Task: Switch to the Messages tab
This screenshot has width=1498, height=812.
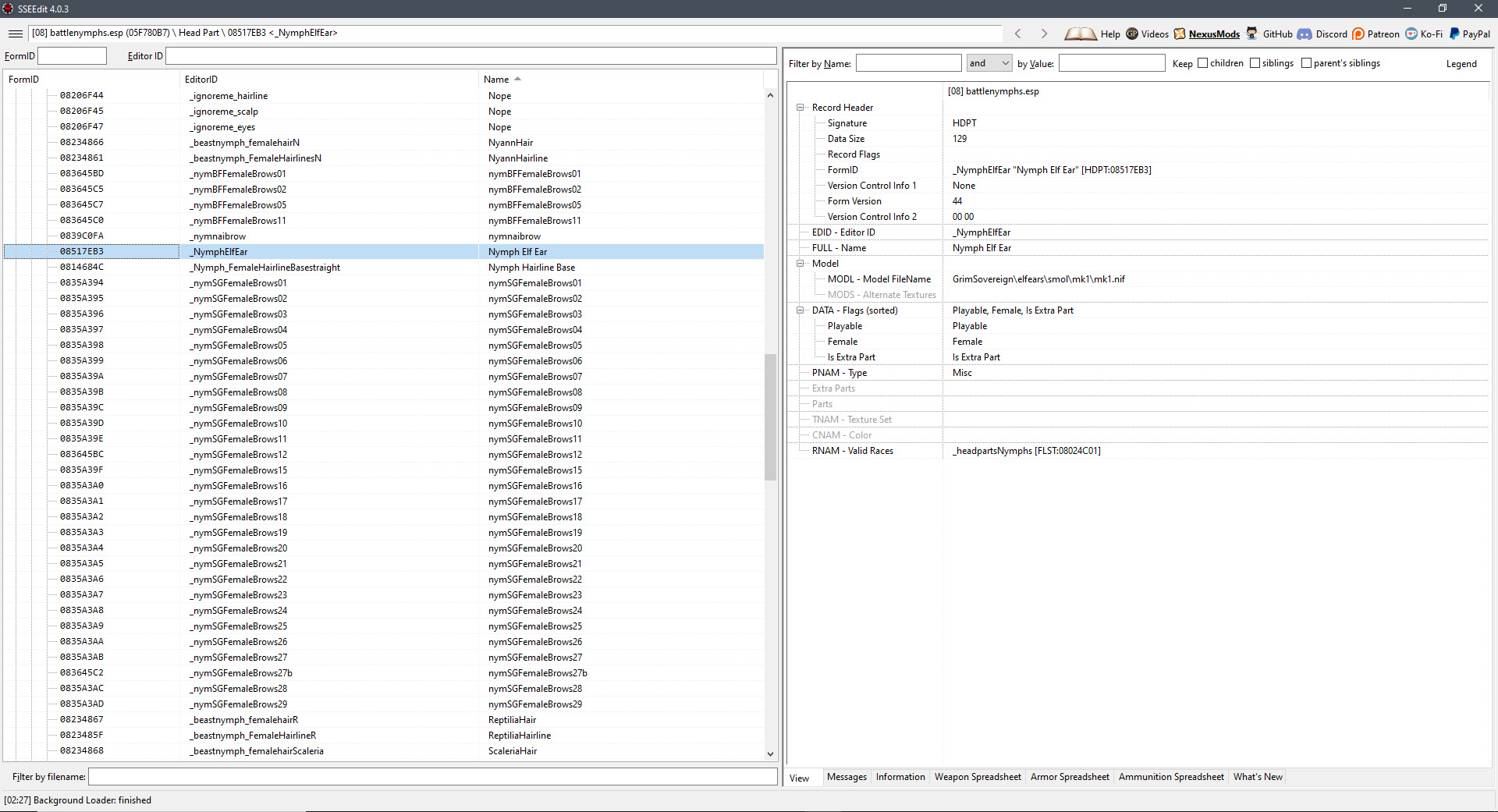Action: 847,777
